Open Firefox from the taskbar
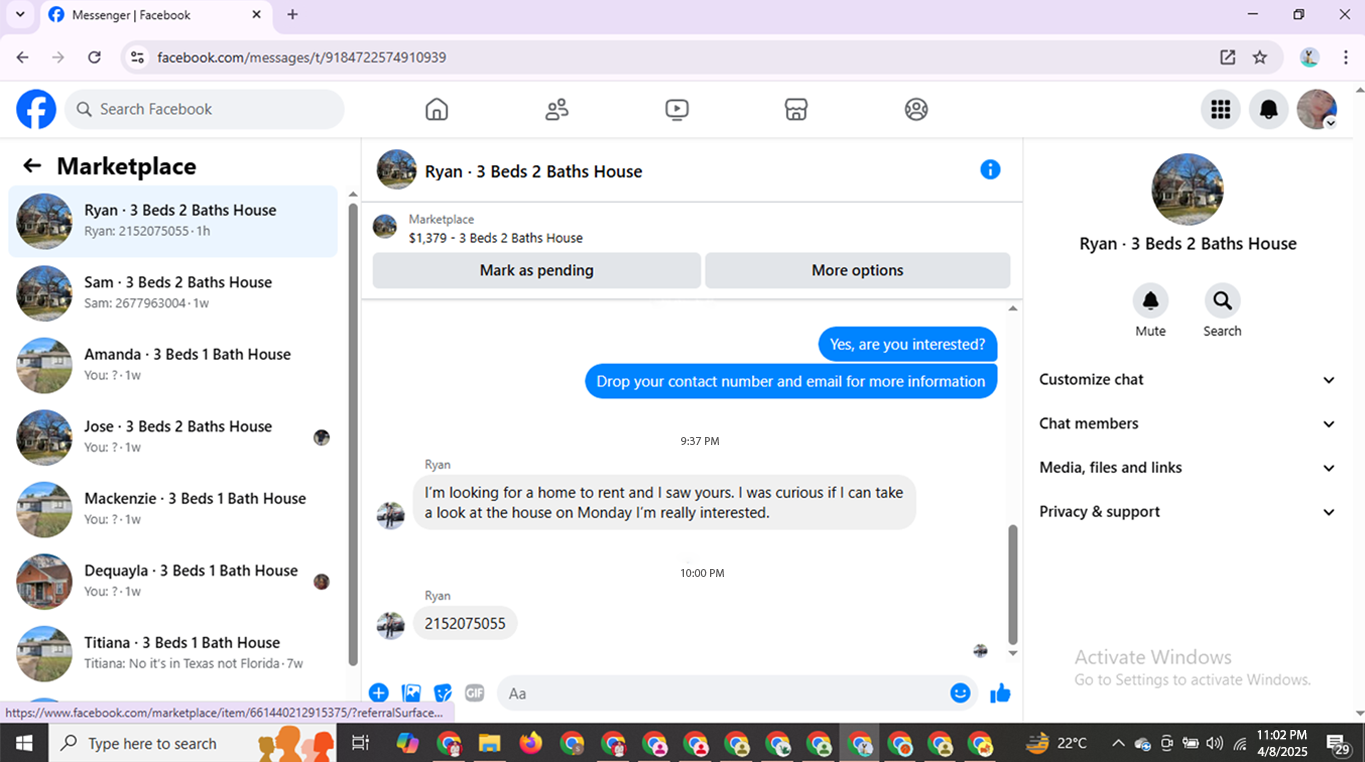The height and width of the screenshot is (762, 1365). (530, 743)
